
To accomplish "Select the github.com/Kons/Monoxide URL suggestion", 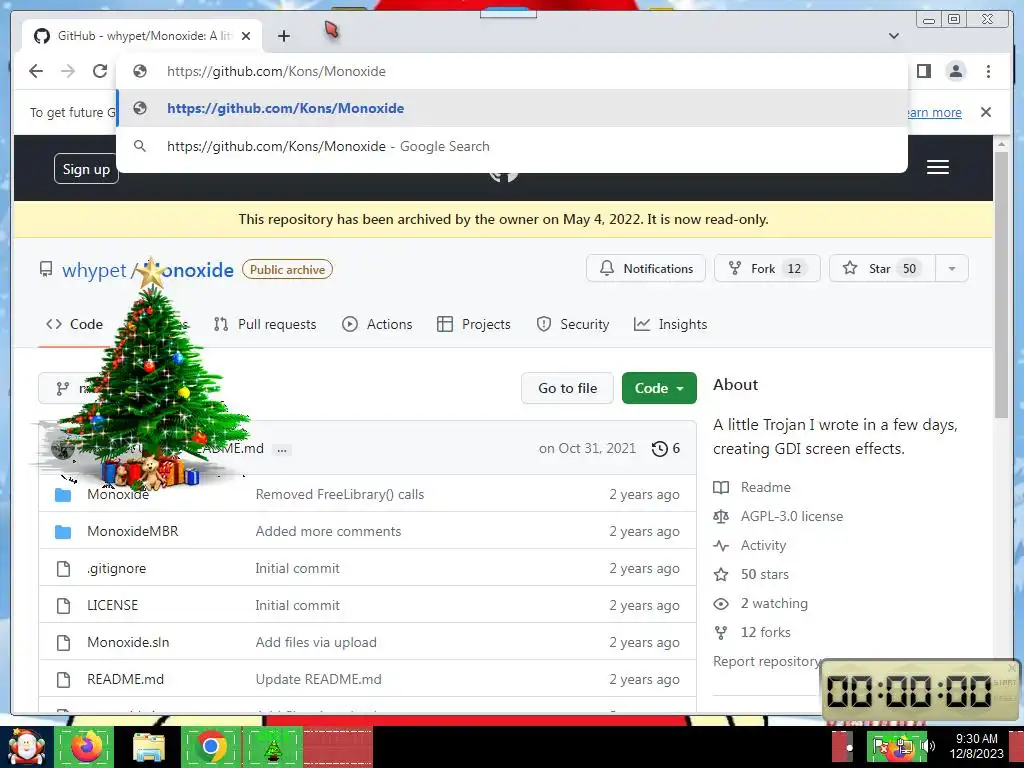I will 512,108.
